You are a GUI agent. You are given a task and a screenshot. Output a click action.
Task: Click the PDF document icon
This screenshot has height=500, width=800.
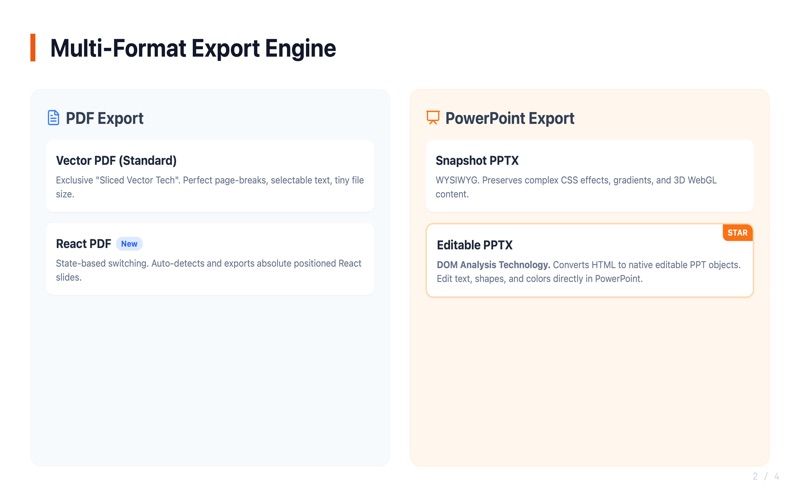tap(53, 118)
